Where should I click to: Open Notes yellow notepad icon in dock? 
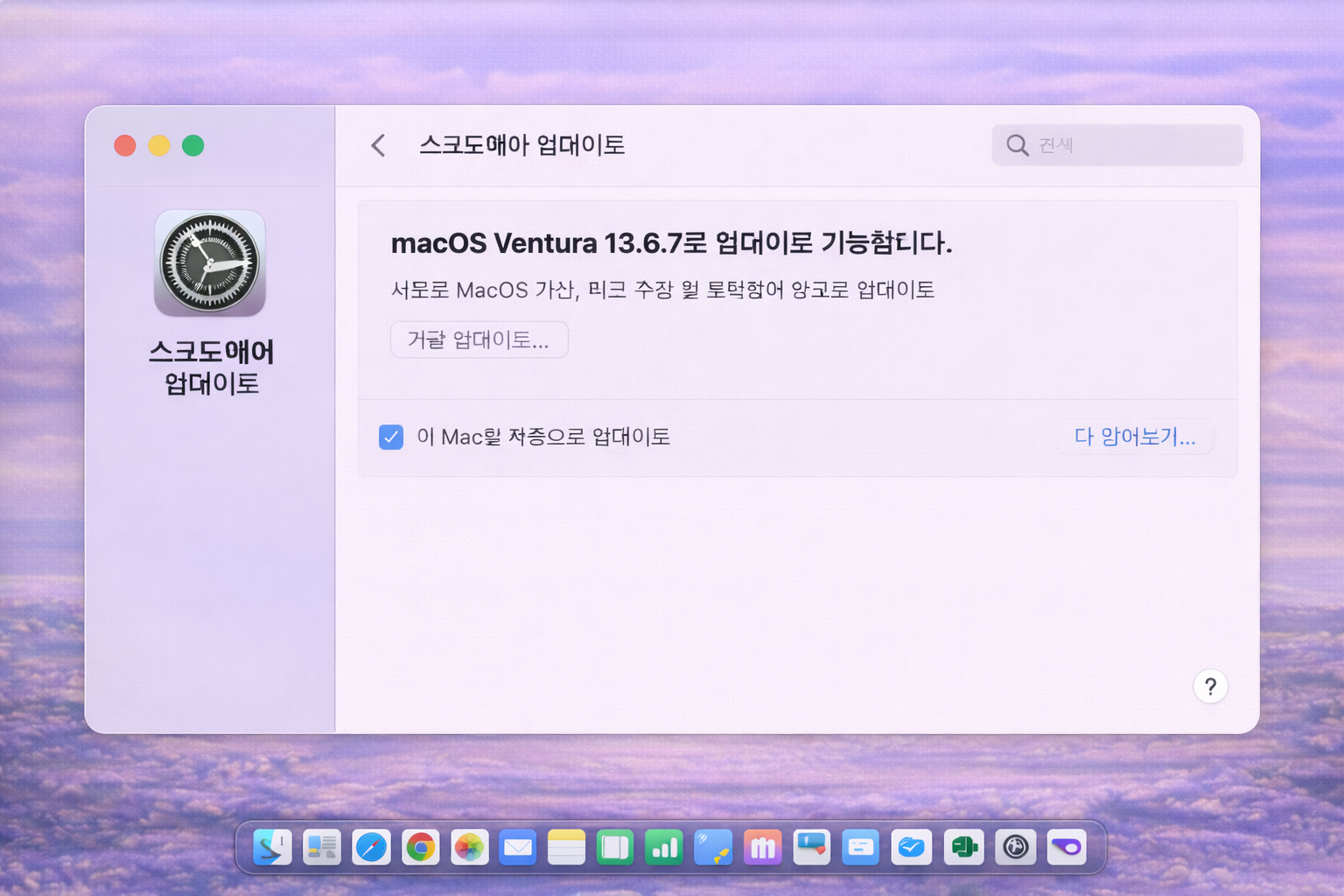567,847
